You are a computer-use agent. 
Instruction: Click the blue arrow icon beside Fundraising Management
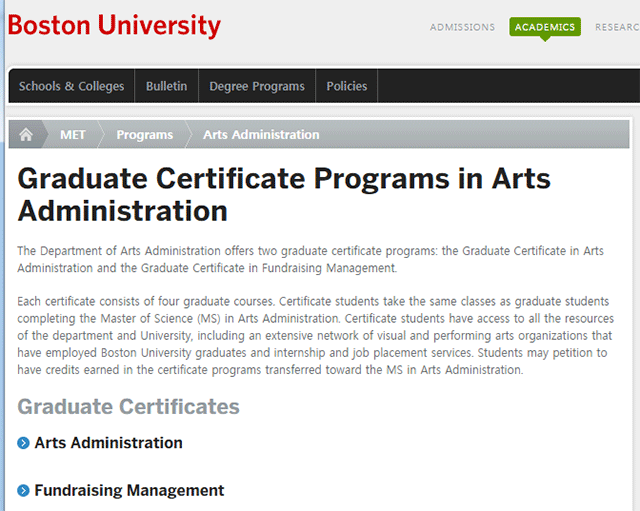coord(23,490)
